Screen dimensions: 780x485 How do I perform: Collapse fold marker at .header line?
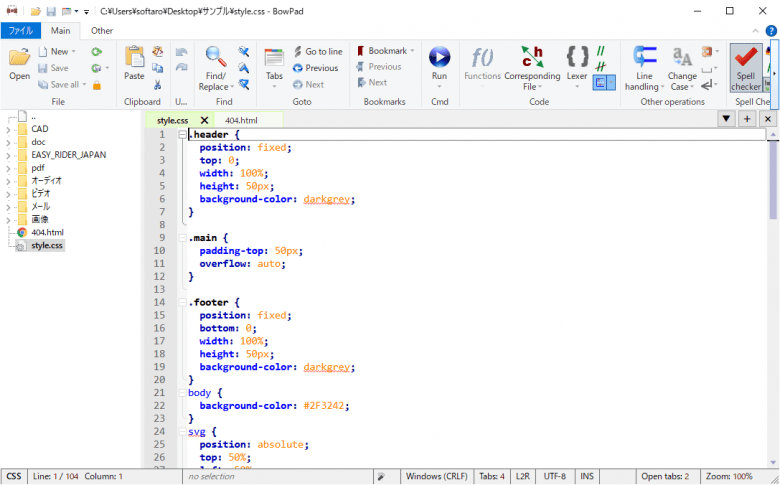pyautogui.click(x=183, y=135)
